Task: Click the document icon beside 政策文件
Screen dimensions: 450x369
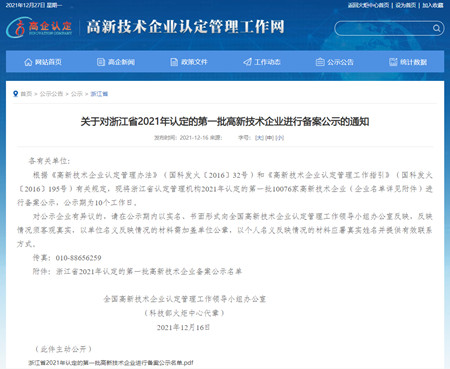Action: [174, 62]
